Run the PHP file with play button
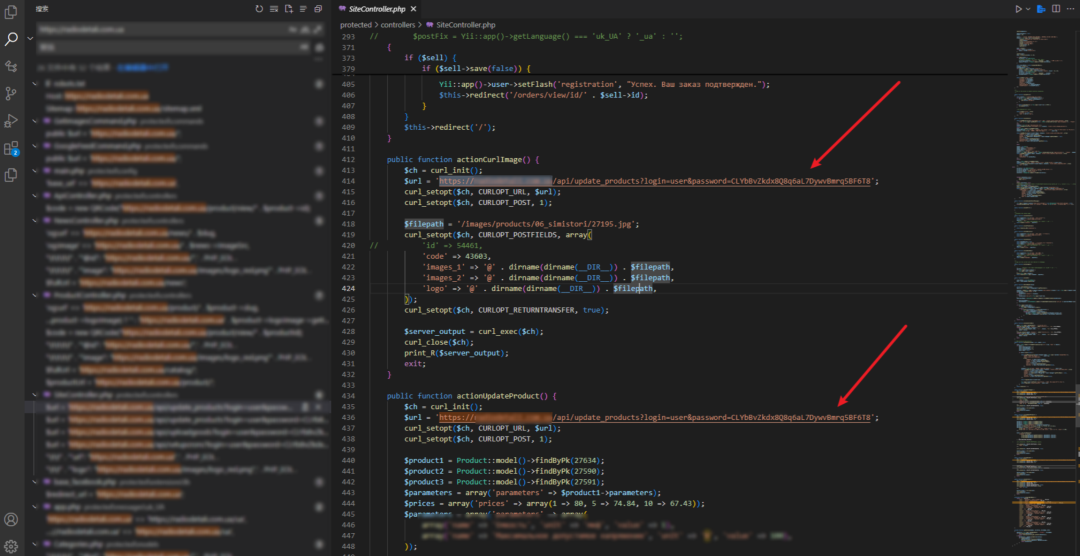 [1018, 9]
